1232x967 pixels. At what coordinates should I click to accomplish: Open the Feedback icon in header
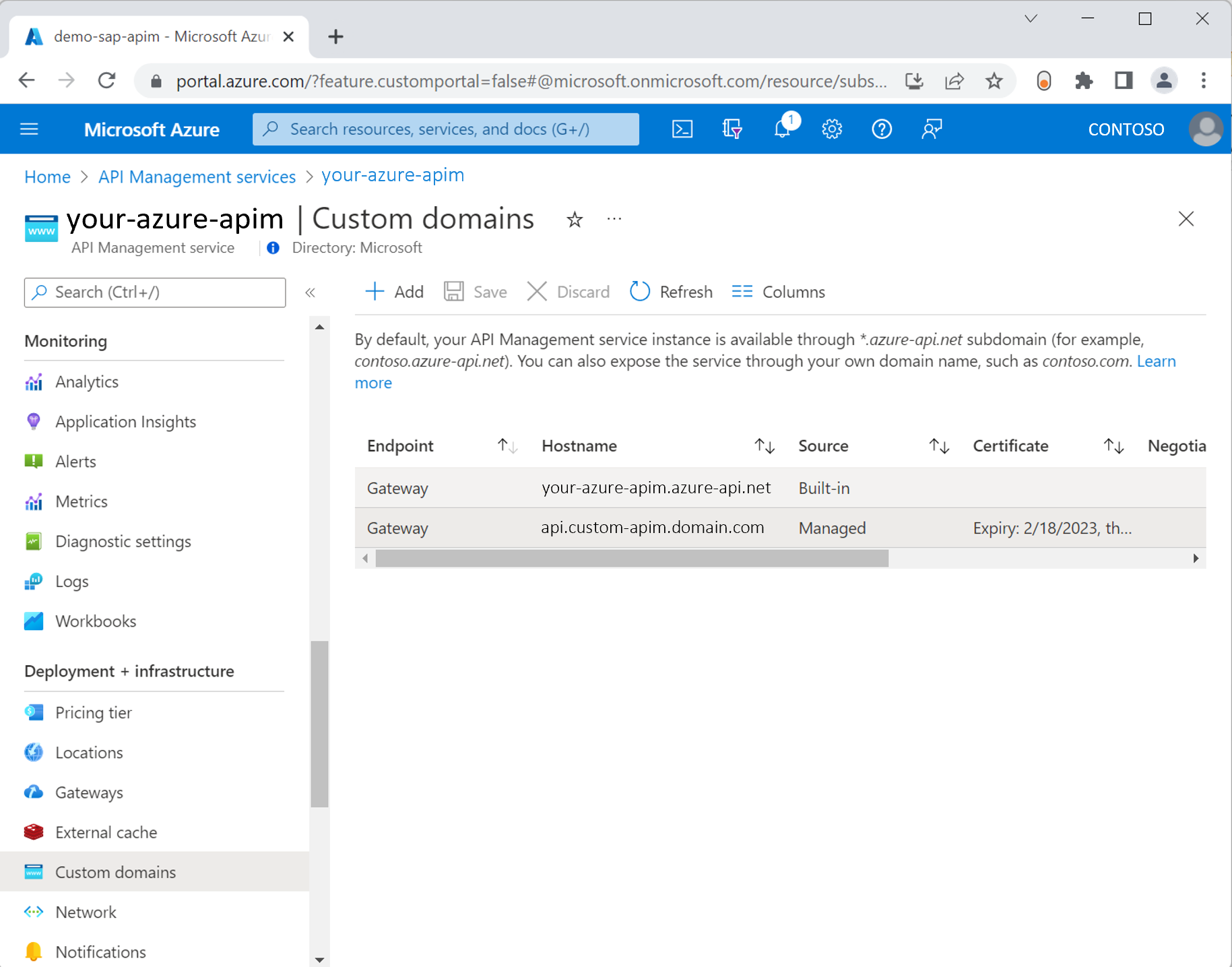[932, 129]
